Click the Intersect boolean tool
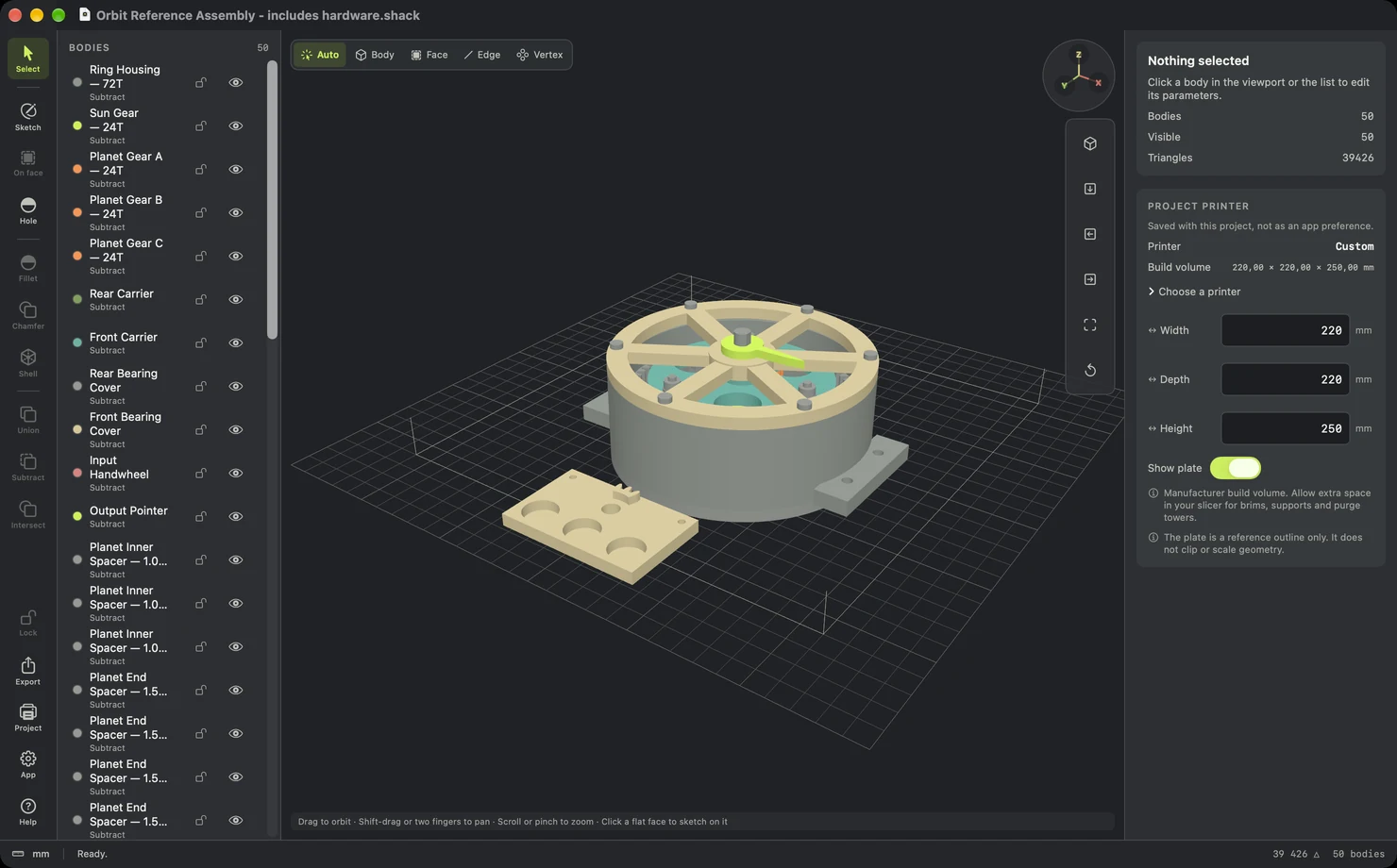The height and width of the screenshot is (868, 1397). (28, 514)
